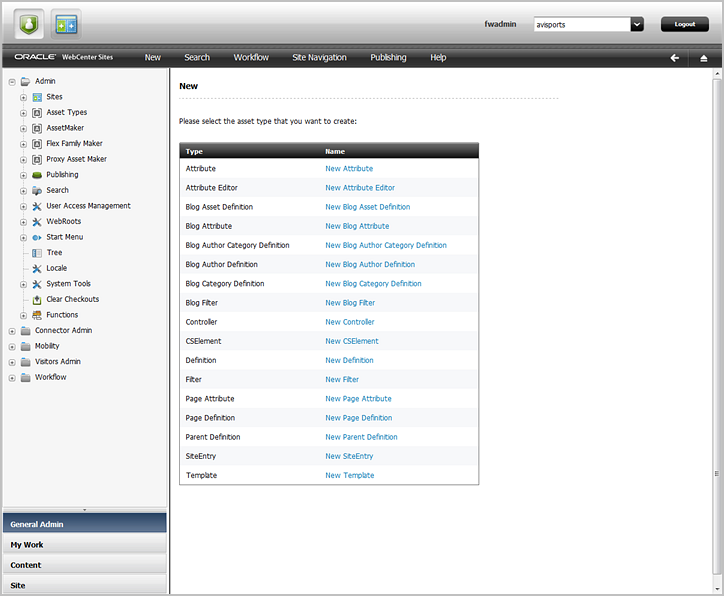Click the New Parent Definition link
Screen dimensions: 724x596
click(x=361, y=437)
